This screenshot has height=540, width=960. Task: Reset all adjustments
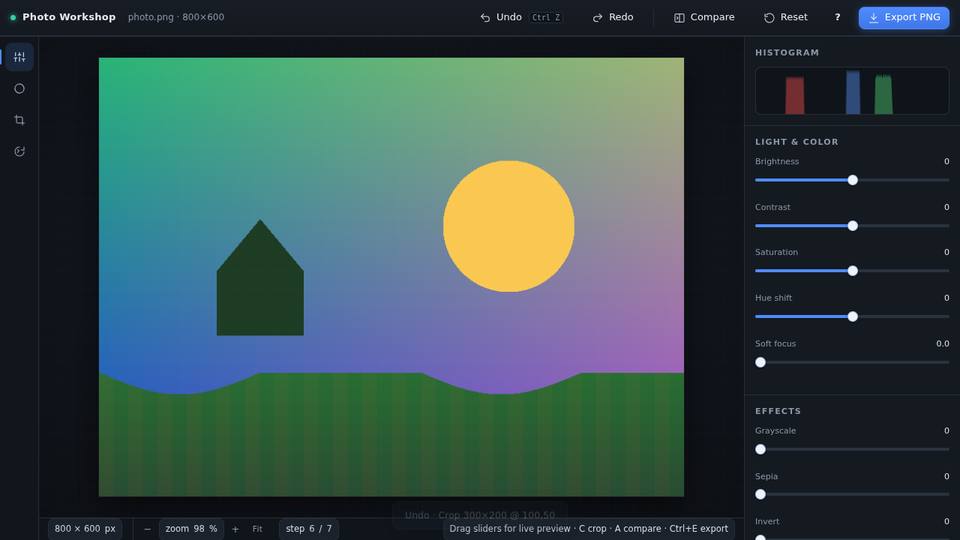tap(786, 17)
